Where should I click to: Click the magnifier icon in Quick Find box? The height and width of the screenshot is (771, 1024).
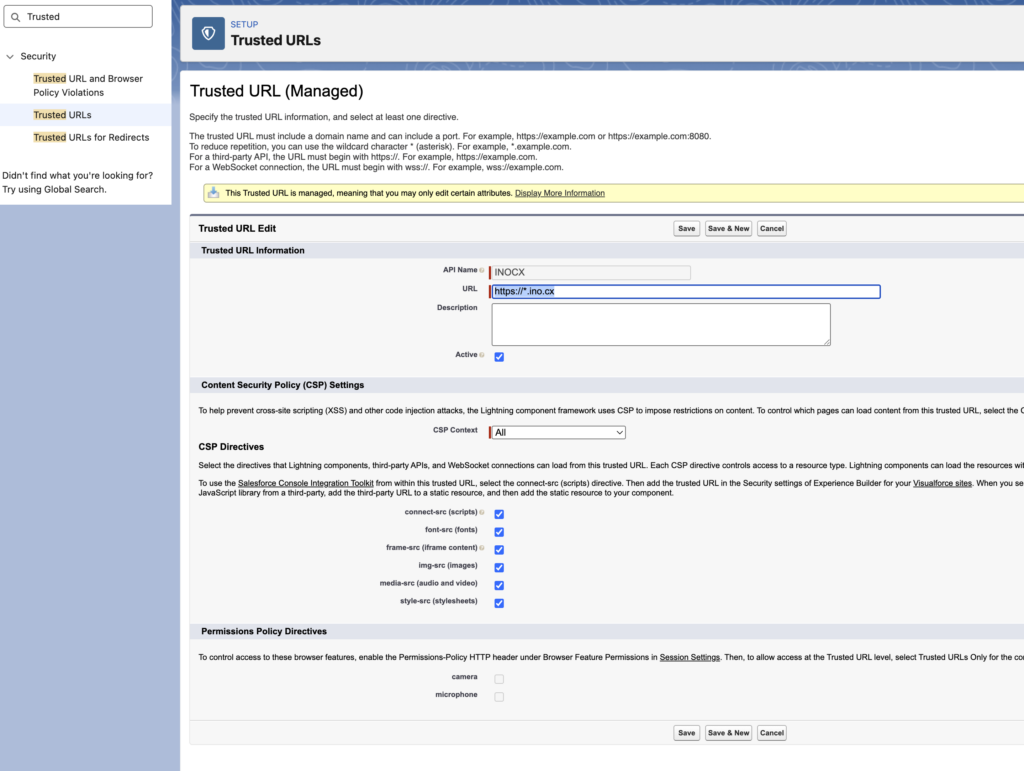click(15, 17)
